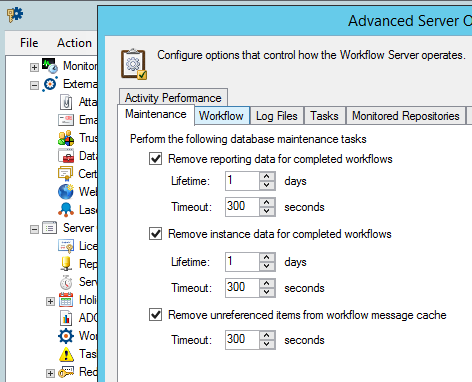This screenshot has width=472, height=382.
Task: Uncheck Remove reporting data for completed workflows
Action: click(x=156, y=159)
